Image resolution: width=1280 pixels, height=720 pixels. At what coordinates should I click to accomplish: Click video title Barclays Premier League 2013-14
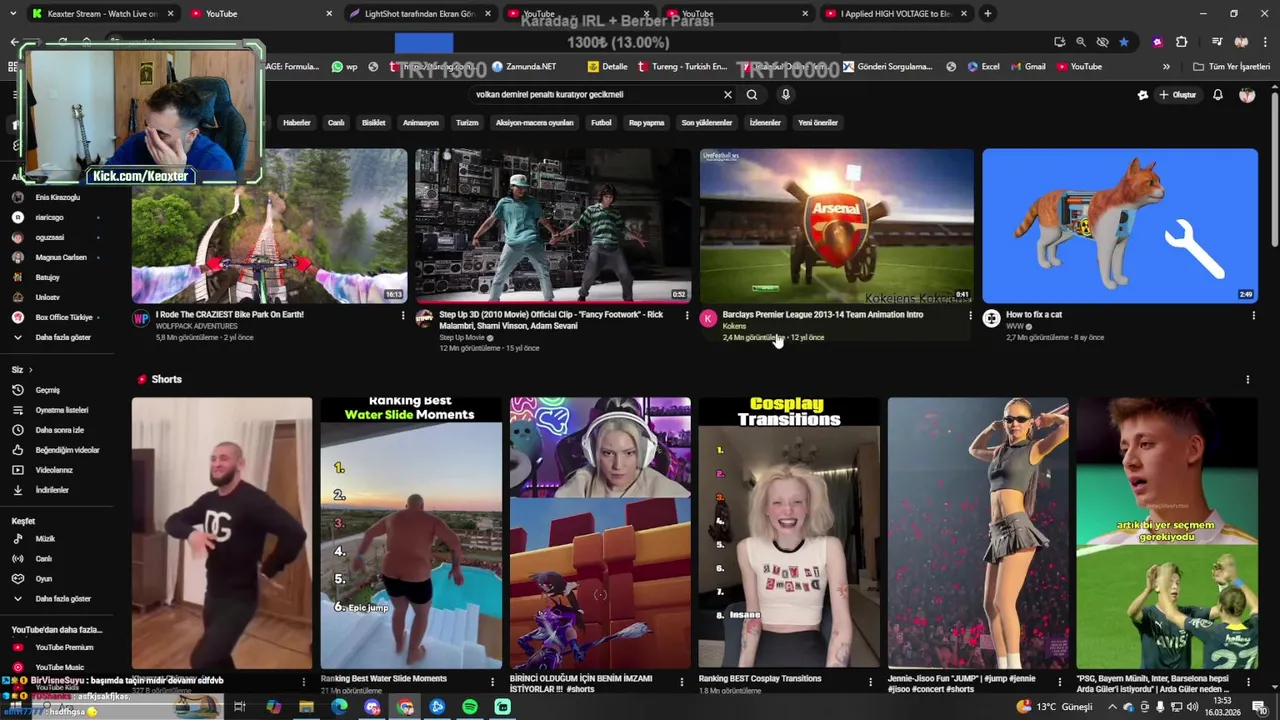coord(823,314)
